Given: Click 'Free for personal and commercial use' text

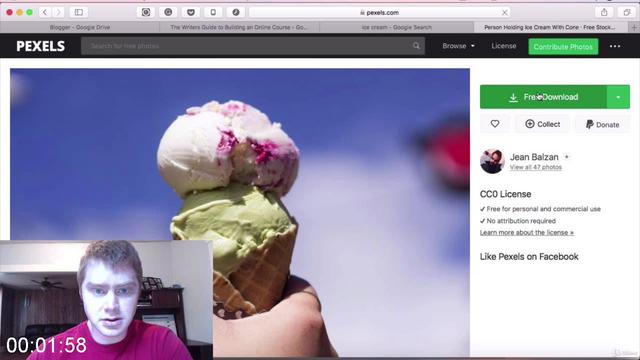Looking at the screenshot, I should pyautogui.click(x=543, y=209).
